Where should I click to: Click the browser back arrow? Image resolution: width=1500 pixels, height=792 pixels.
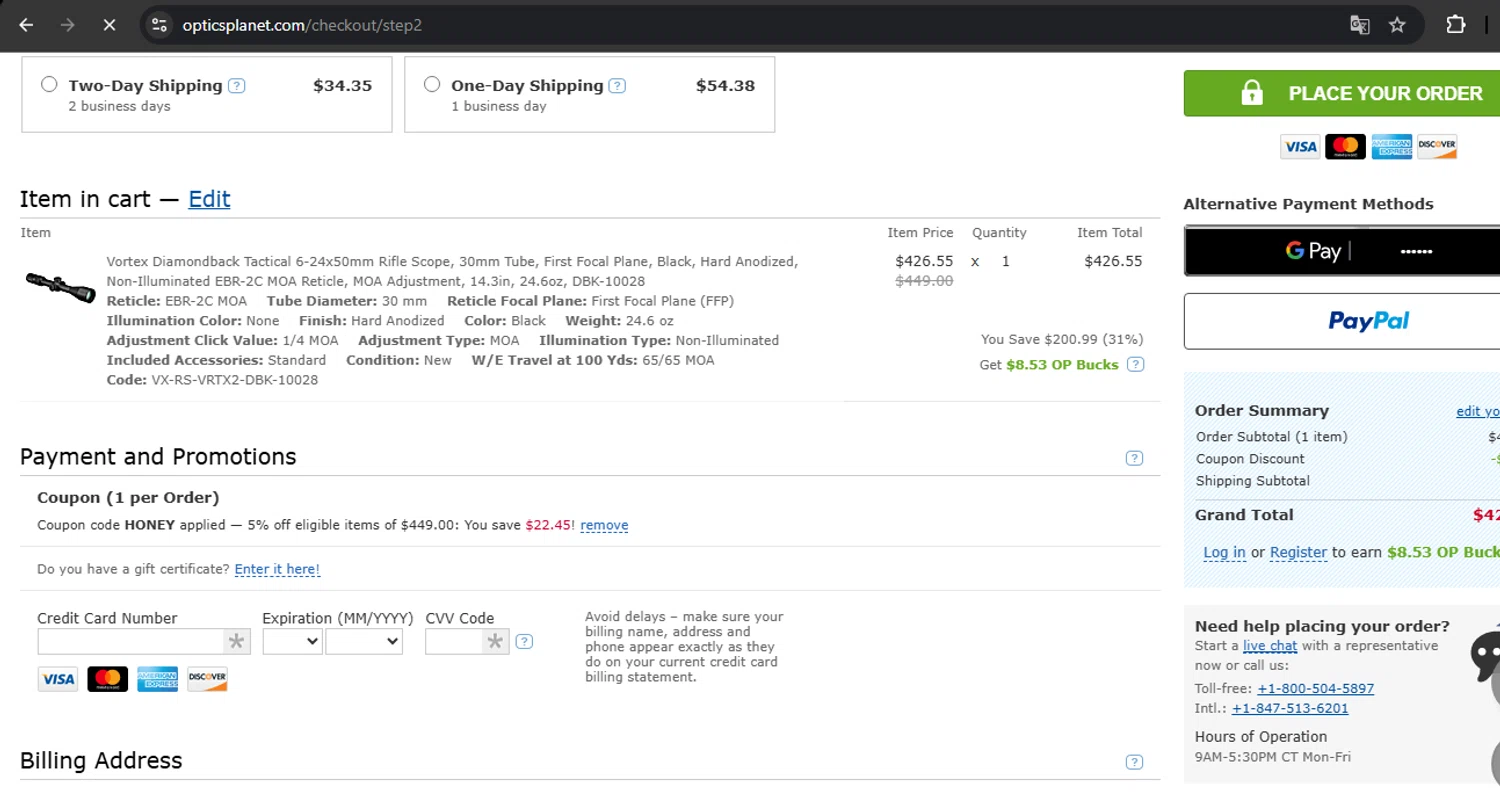(x=27, y=25)
